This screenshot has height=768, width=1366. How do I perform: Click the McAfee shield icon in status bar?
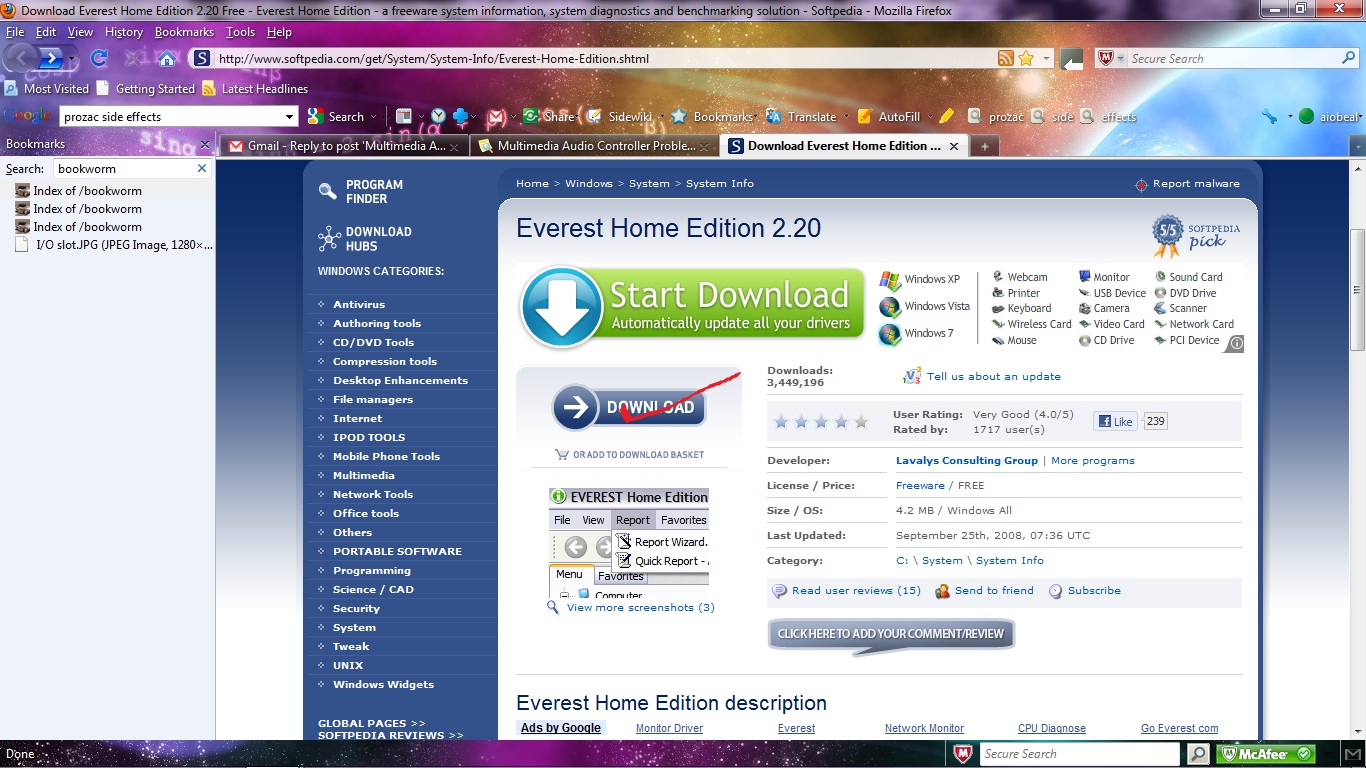962,754
